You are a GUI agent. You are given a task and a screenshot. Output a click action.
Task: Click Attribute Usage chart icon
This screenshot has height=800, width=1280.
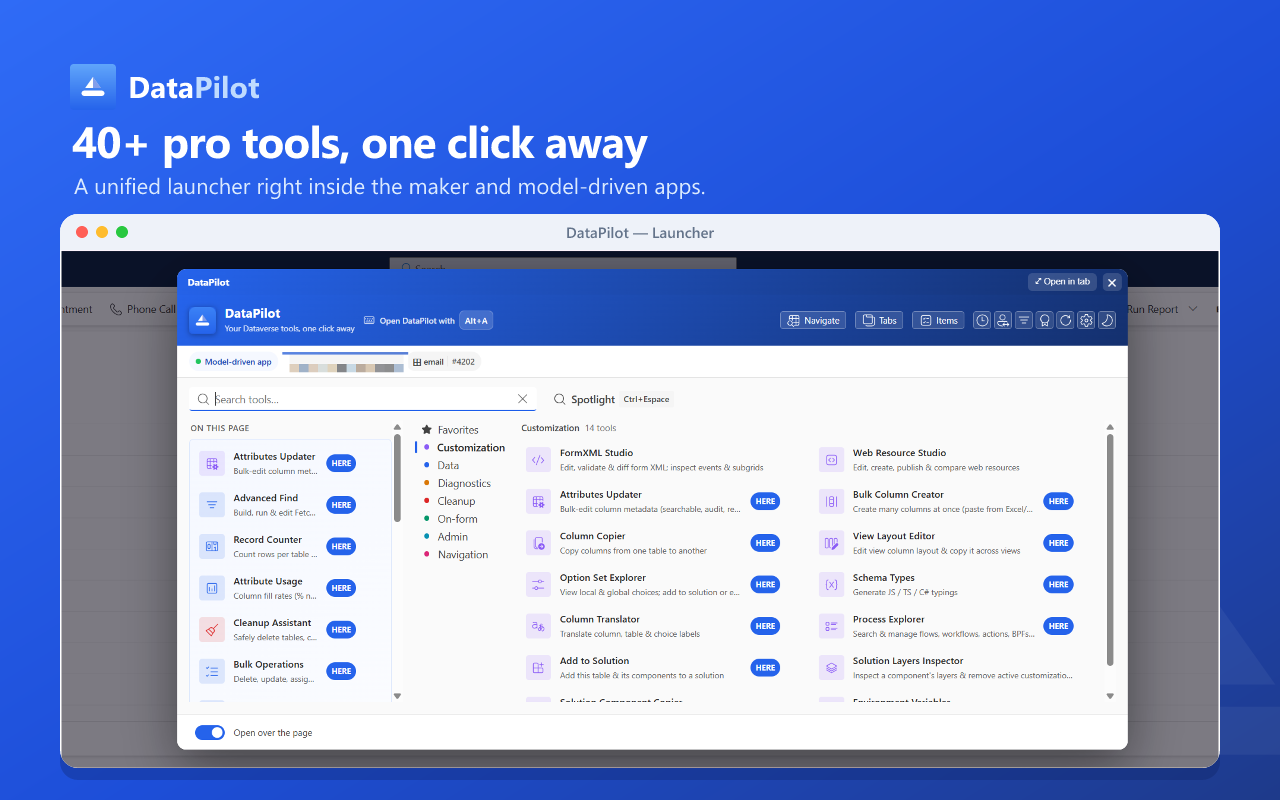click(212, 588)
